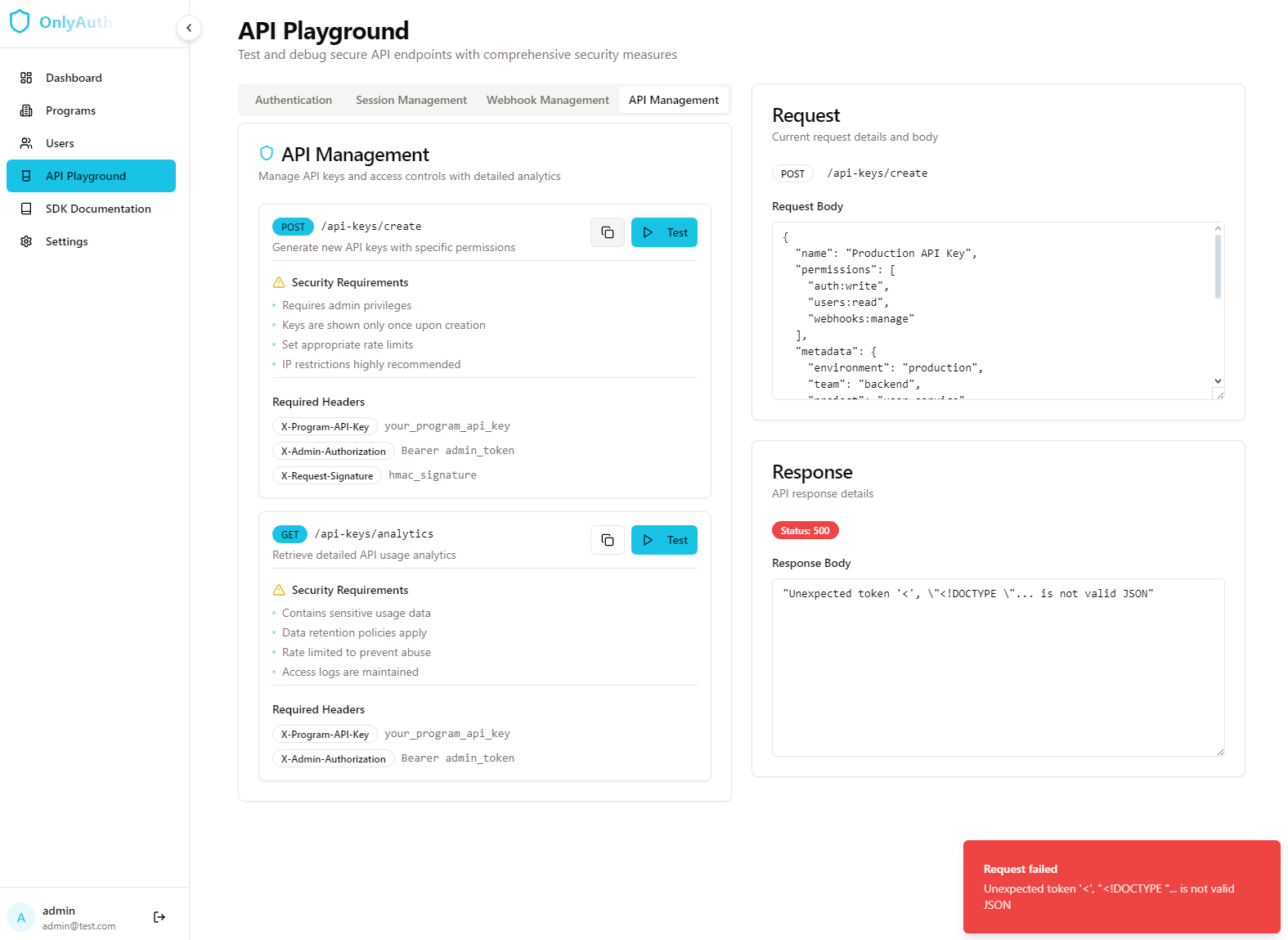Click the Request Body resize handle
The height and width of the screenshot is (940, 1288).
[x=1219, y=394]
